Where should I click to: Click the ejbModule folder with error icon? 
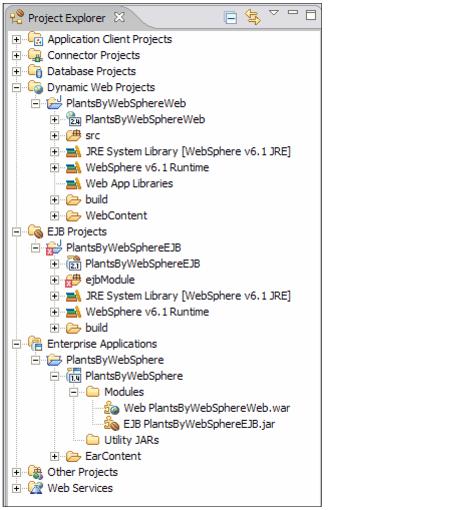[x=73, y=280]
